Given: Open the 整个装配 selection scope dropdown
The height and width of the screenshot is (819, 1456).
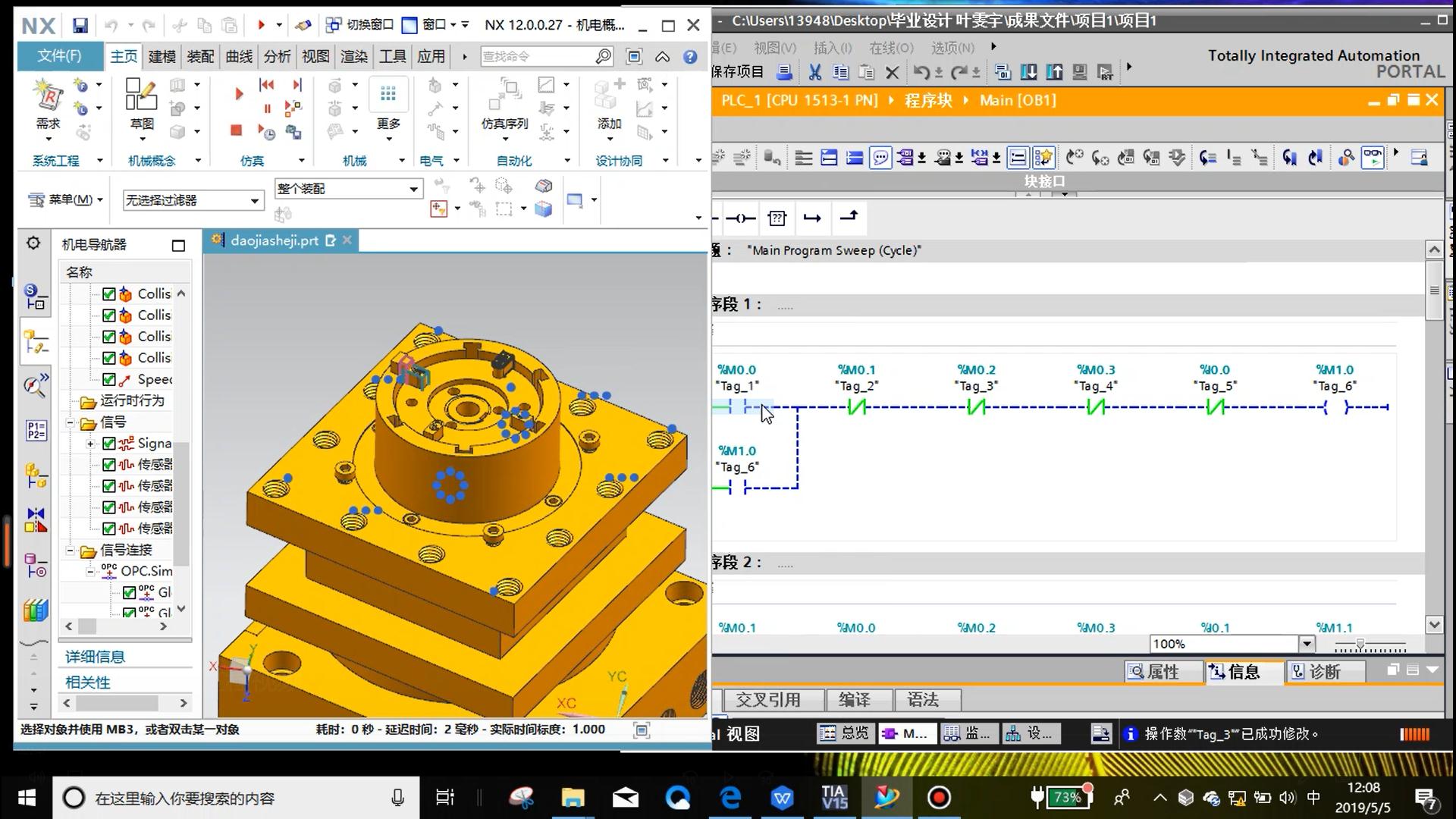Looking at the screenshot, I should [x=413, y=189].
